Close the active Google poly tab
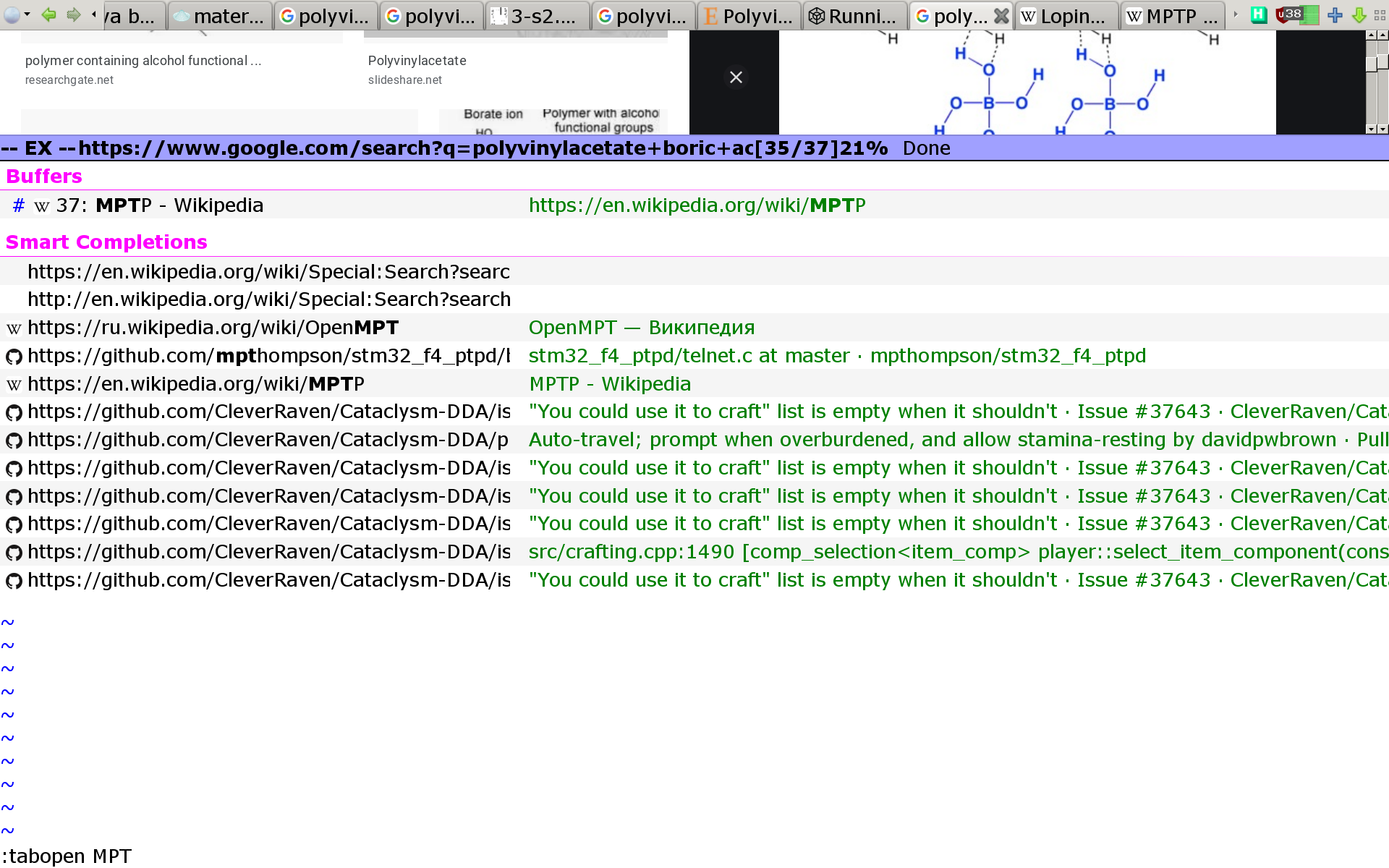The image size is (1389, 868). [1001, 16]
